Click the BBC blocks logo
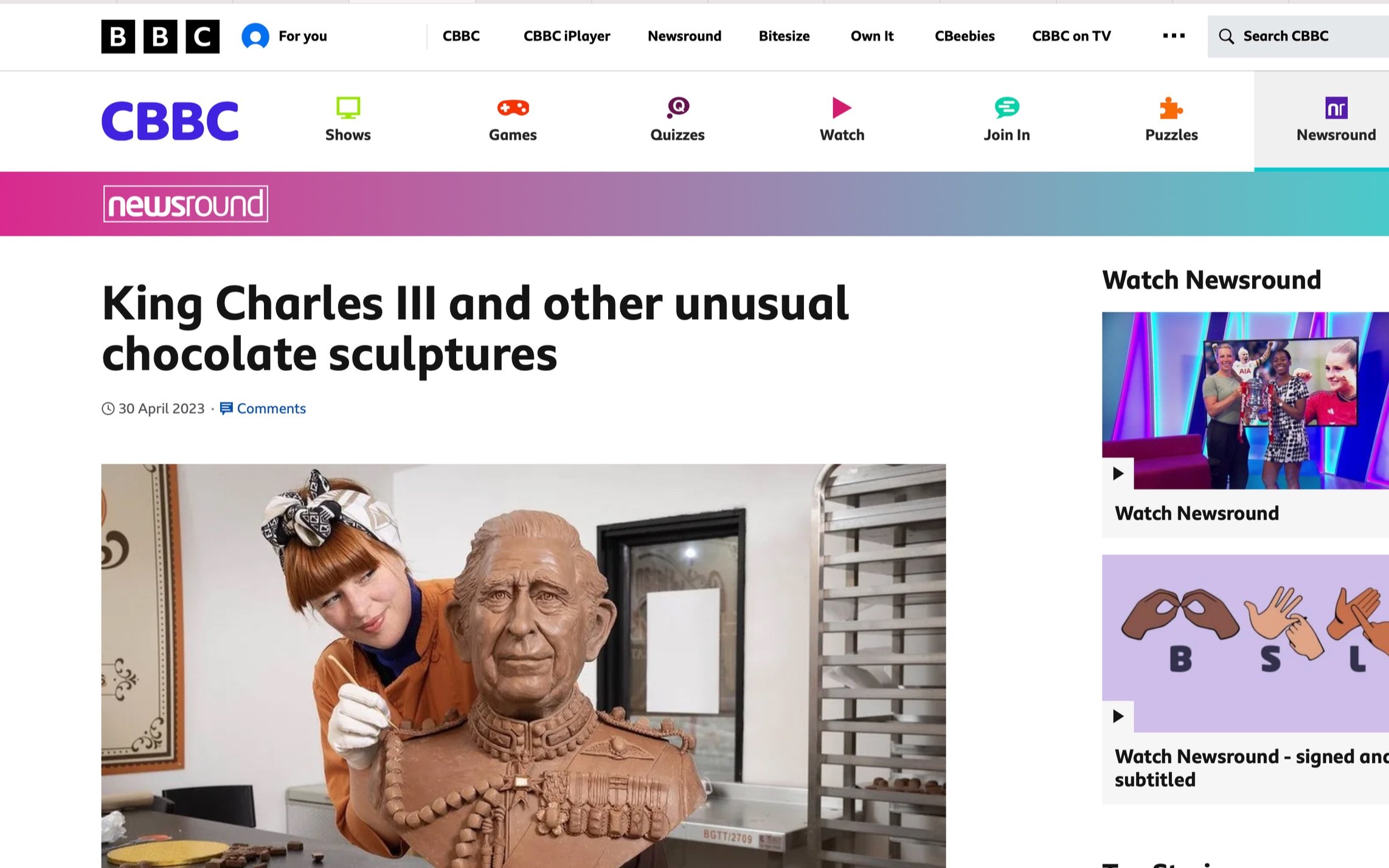Image resolution: width=1389 pixels, height=868 pixels. click(160, 36)
